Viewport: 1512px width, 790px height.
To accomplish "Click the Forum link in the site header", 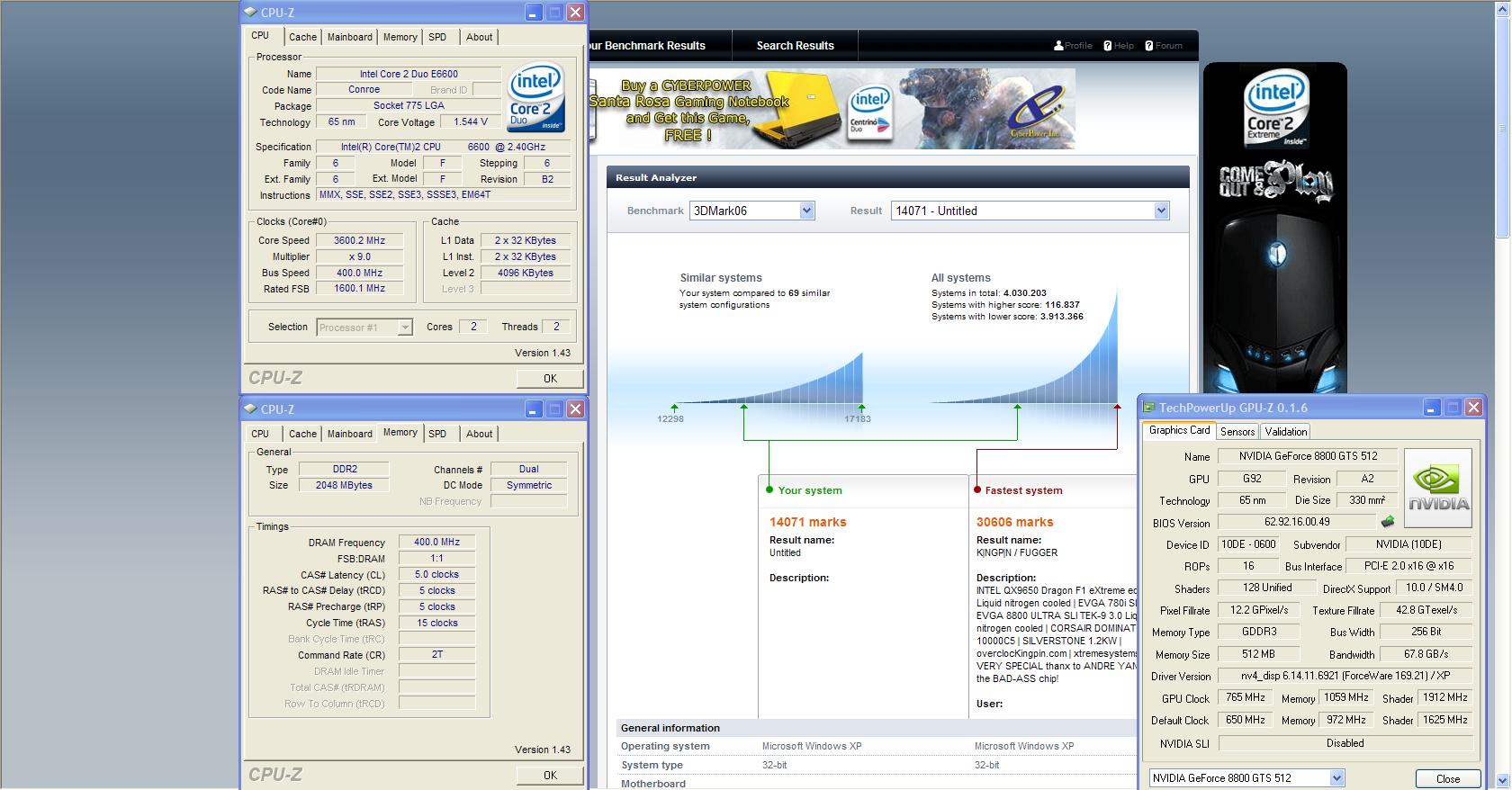I will pyautogui.click(x=1169, y=46).
